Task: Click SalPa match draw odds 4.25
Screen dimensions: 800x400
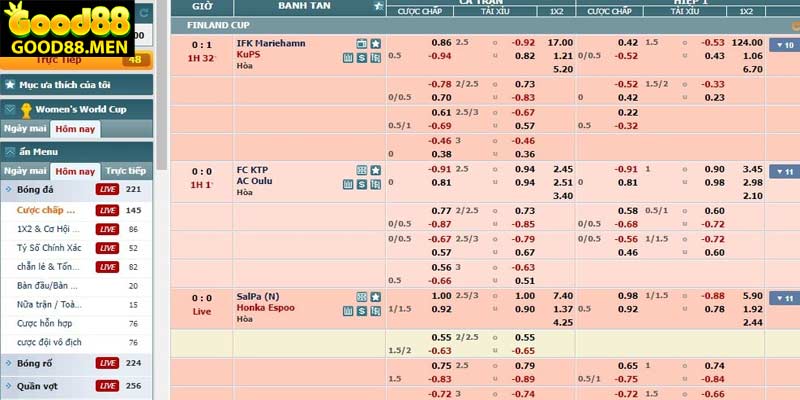Action: point(563,322)
